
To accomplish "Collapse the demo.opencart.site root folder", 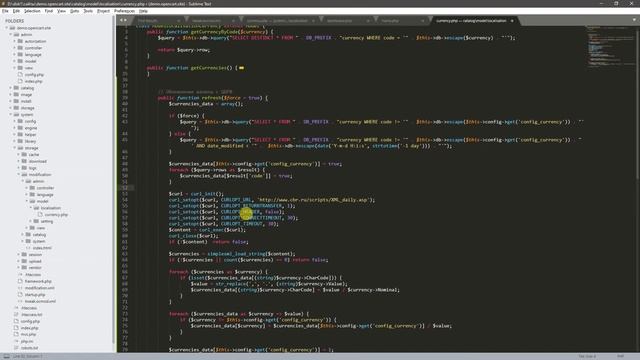I will point(7,28).
